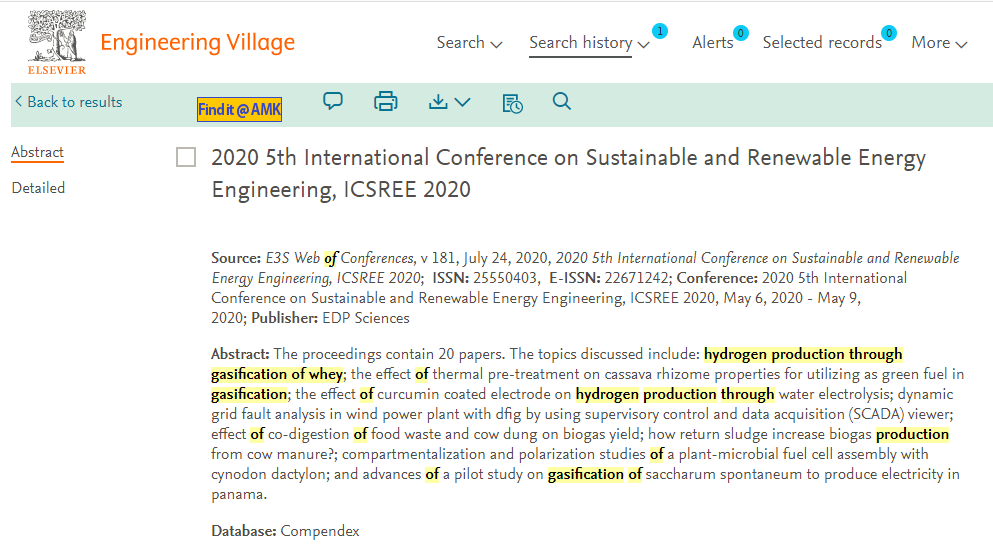Open the Alerts page
This screenshot has width=993, height=558.
(x=712, y=42)
